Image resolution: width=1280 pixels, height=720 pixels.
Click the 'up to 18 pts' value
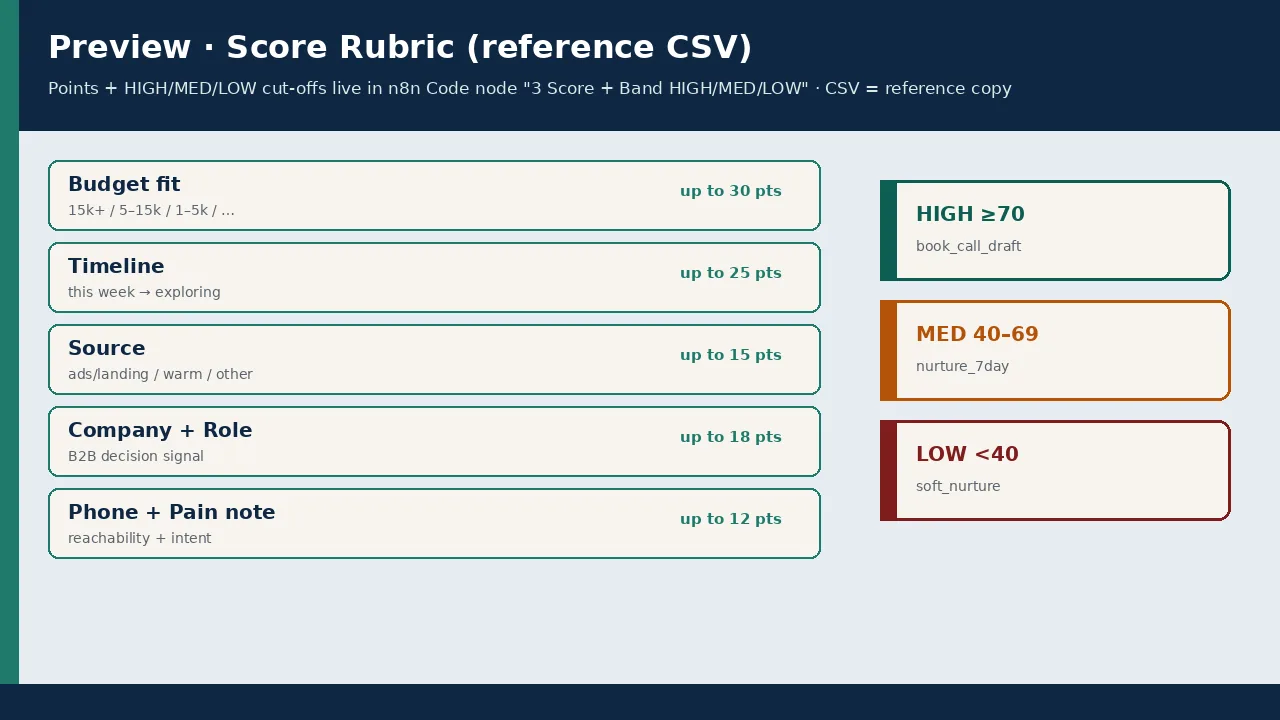(731, 437)
